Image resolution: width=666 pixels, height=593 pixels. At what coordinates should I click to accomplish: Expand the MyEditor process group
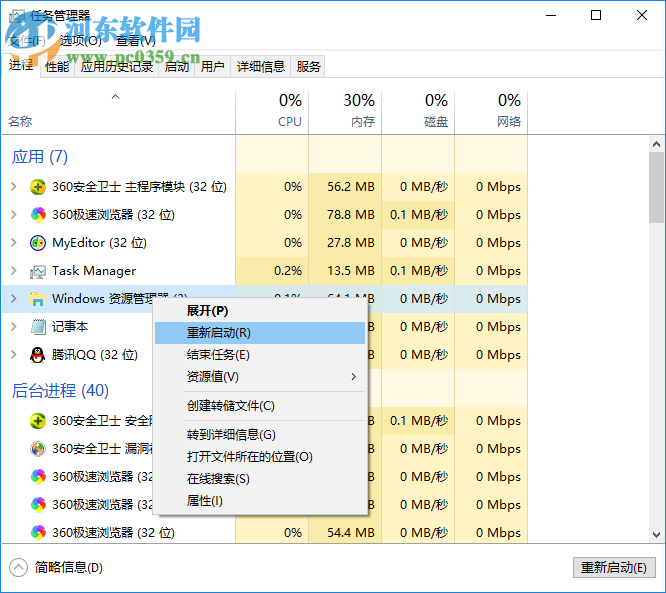pyautogui.click(x=14, y=243)
